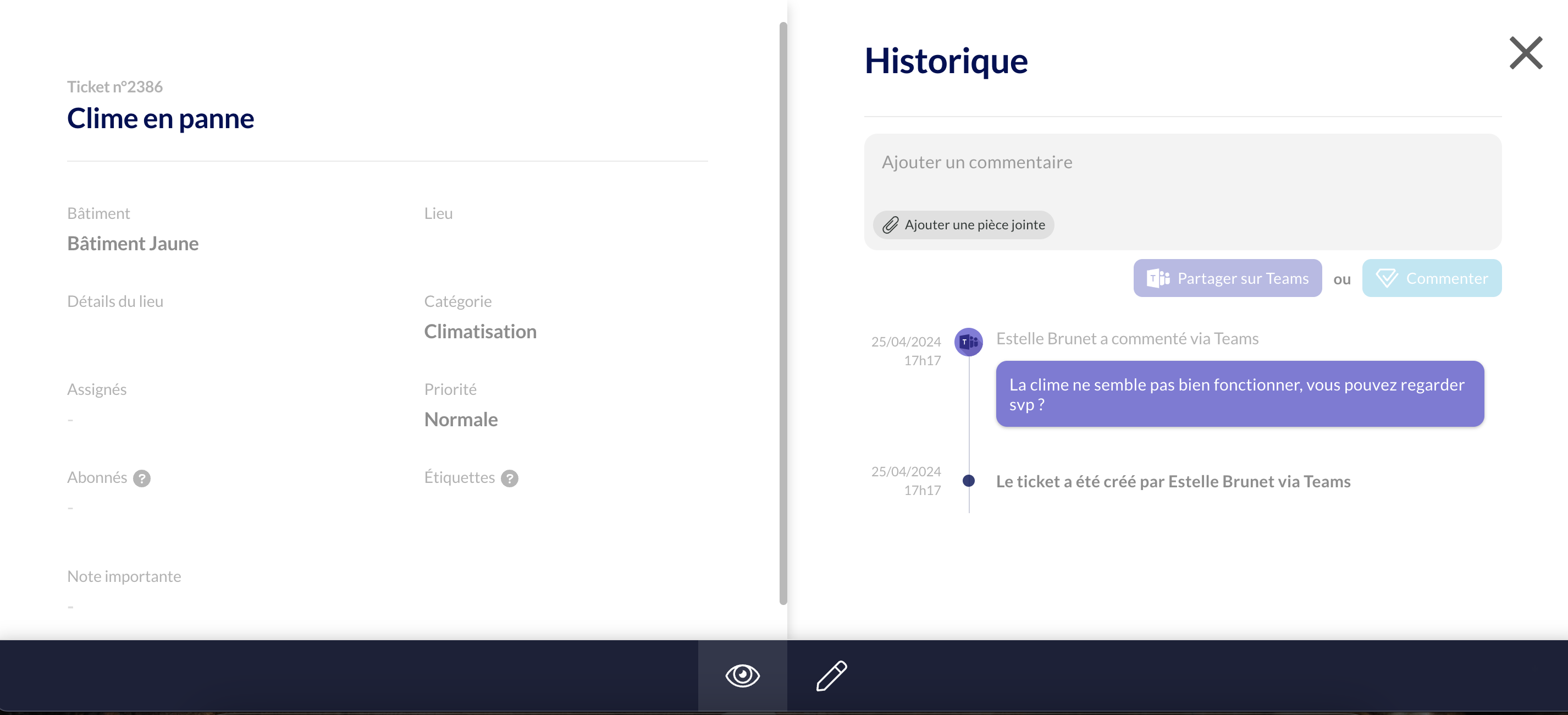Submit with the Commenter button
The image size is (1568, 715).
[x=1431, y=278]
